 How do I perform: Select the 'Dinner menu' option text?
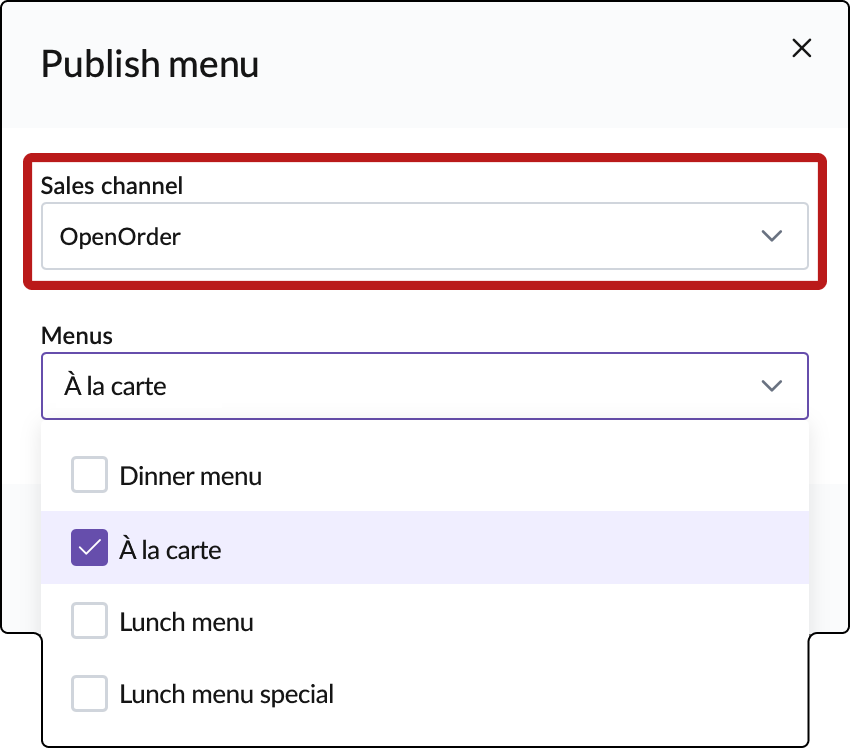(190, 476)
